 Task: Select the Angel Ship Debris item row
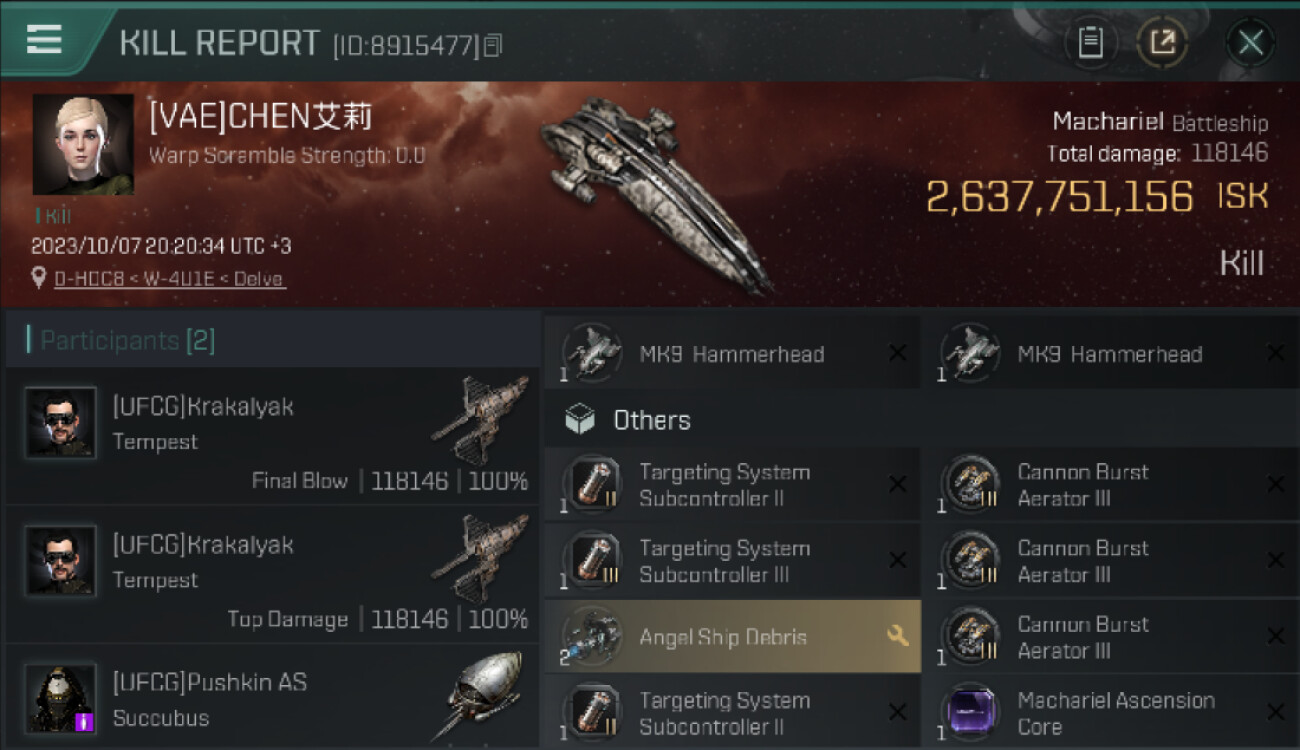pos(731,637)
